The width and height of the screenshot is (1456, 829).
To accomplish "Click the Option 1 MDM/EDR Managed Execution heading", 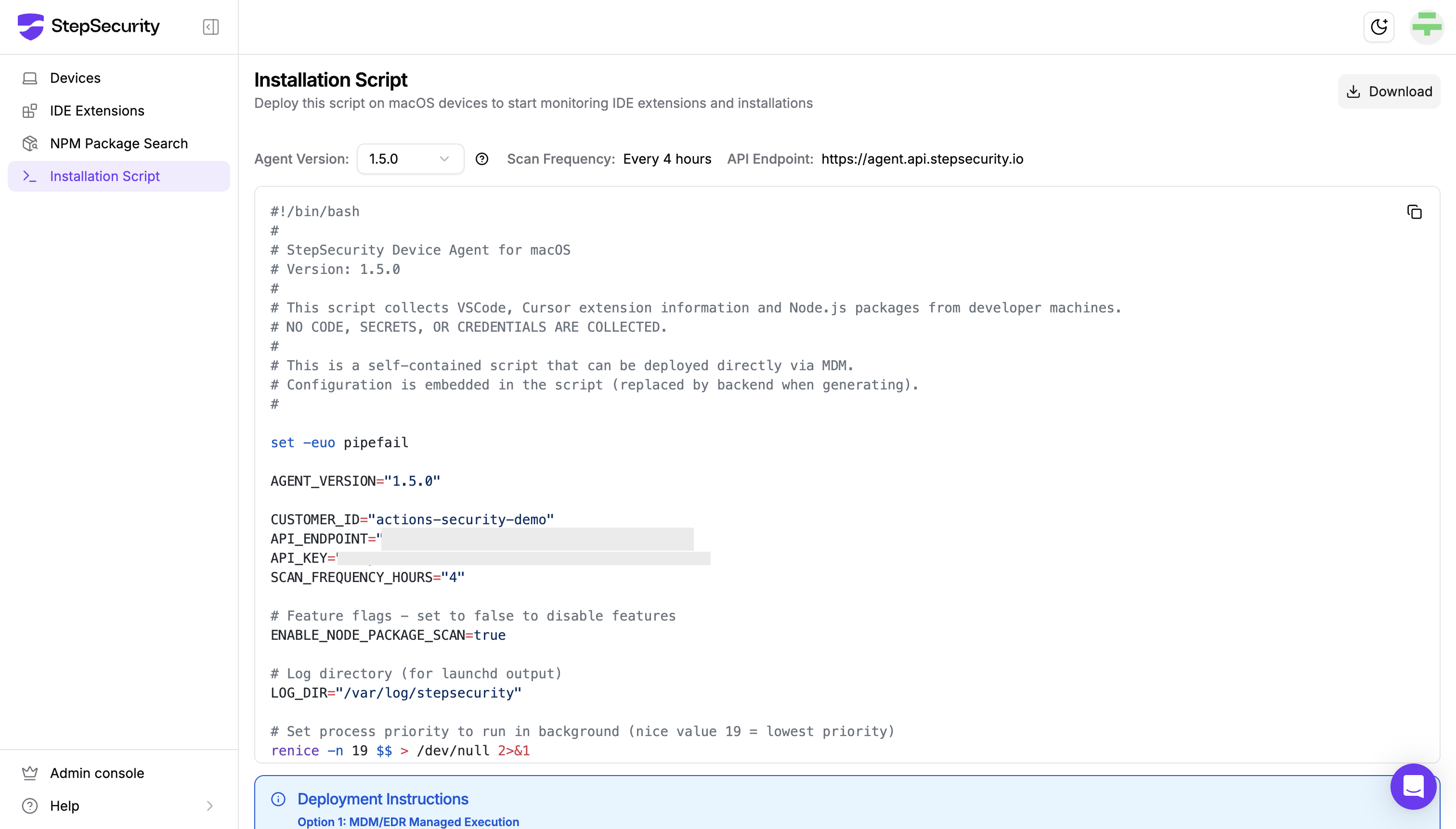I will click(408, 822).
